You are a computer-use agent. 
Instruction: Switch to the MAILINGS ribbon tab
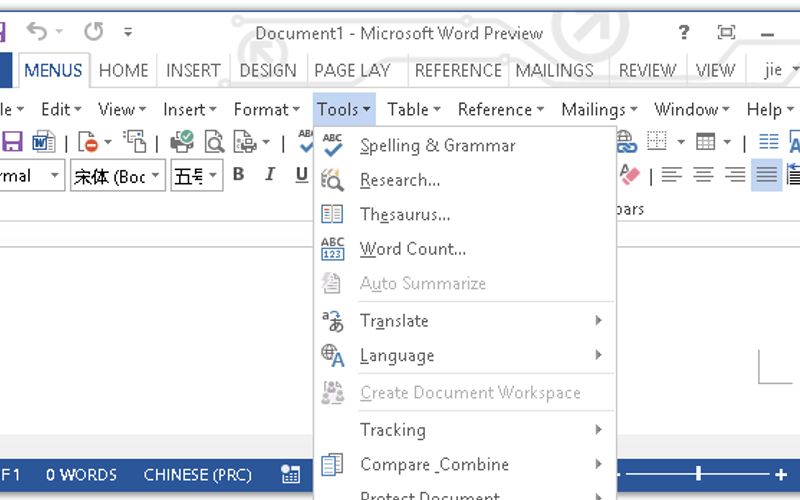pos(555,70)
